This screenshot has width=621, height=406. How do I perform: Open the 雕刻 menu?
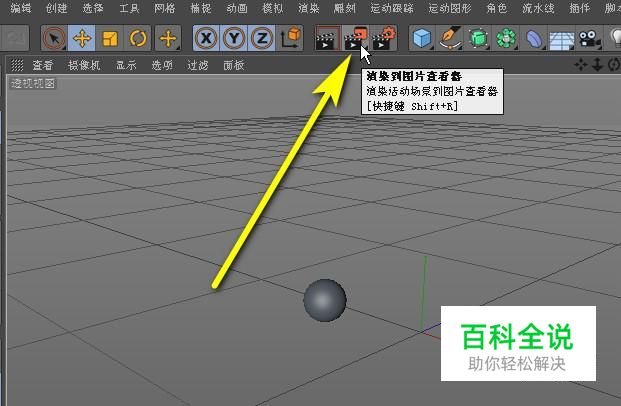pyautogui.click(x=344, y=8)
